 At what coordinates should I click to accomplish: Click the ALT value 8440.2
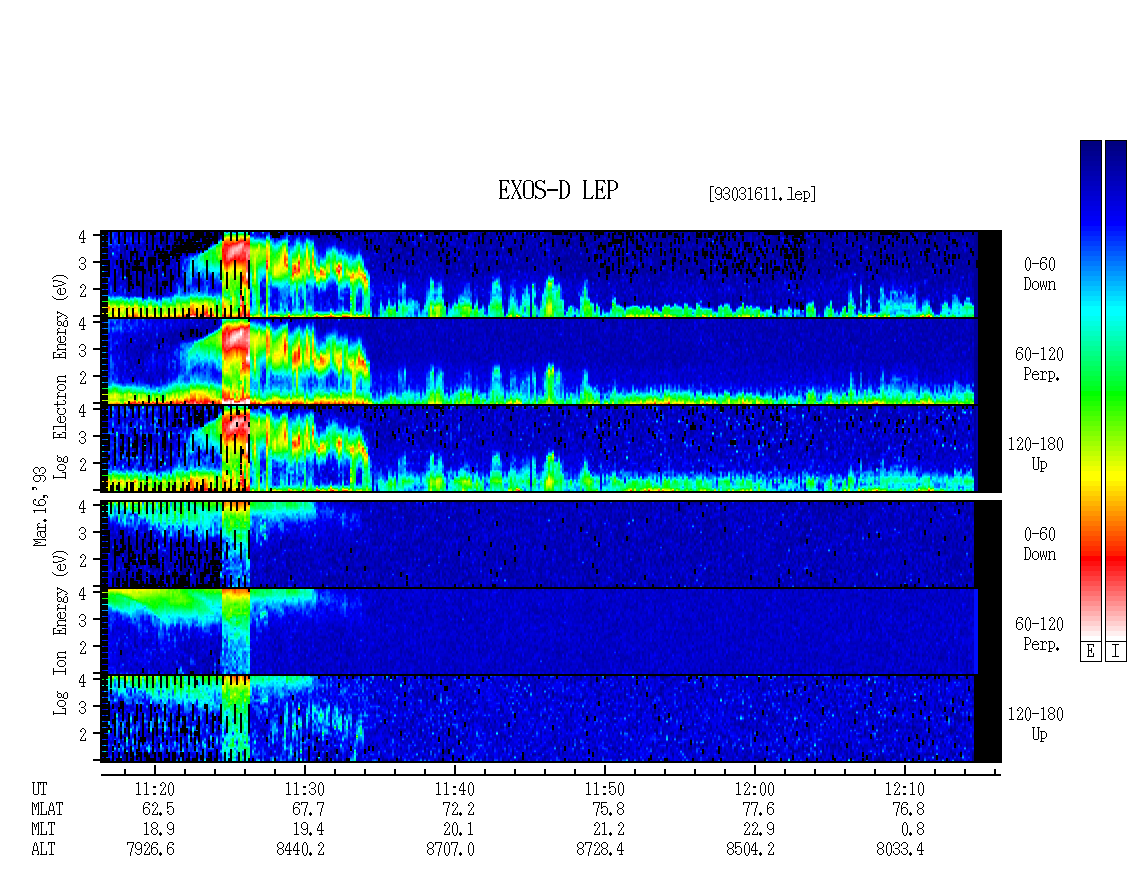click(x=301, y=850)
